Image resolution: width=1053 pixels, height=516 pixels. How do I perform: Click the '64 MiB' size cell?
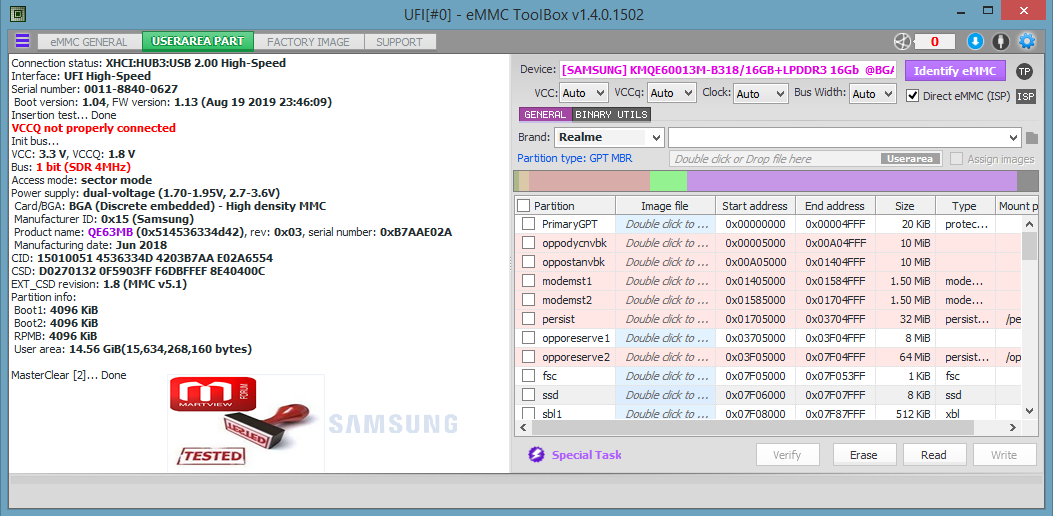[904, 356]
